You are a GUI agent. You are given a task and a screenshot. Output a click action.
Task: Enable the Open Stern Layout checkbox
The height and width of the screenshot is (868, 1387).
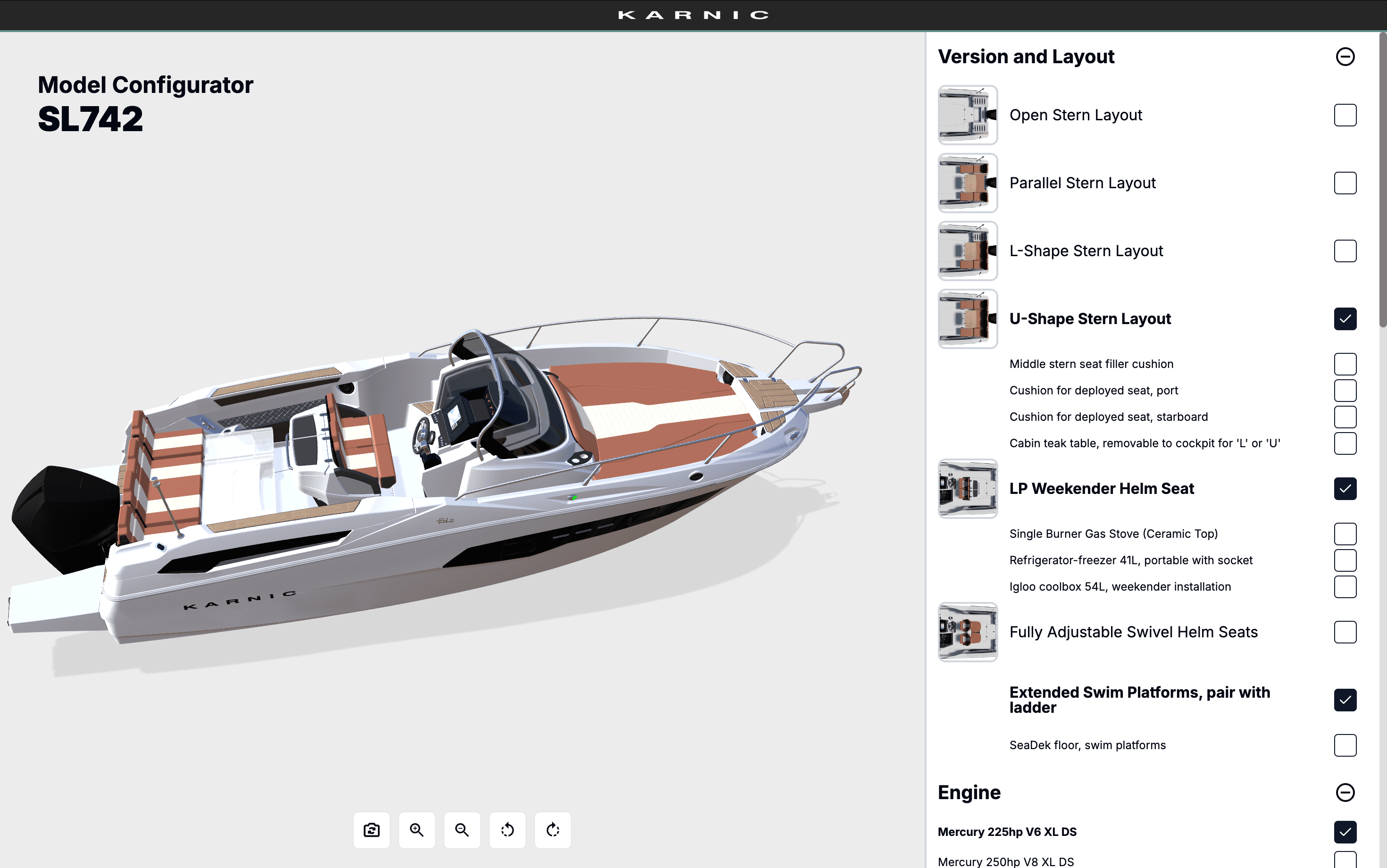(1345, 116)
